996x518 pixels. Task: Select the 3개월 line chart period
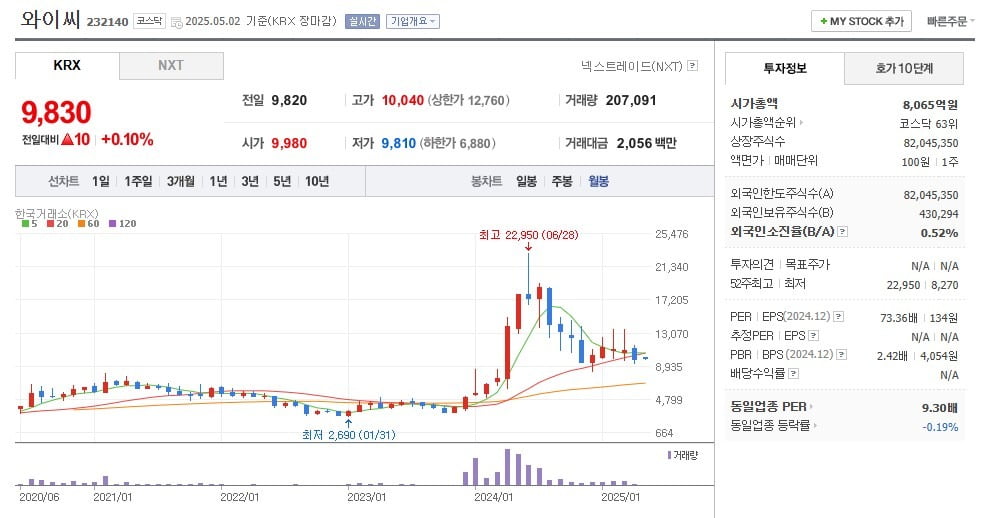click(x=180, y=181)
